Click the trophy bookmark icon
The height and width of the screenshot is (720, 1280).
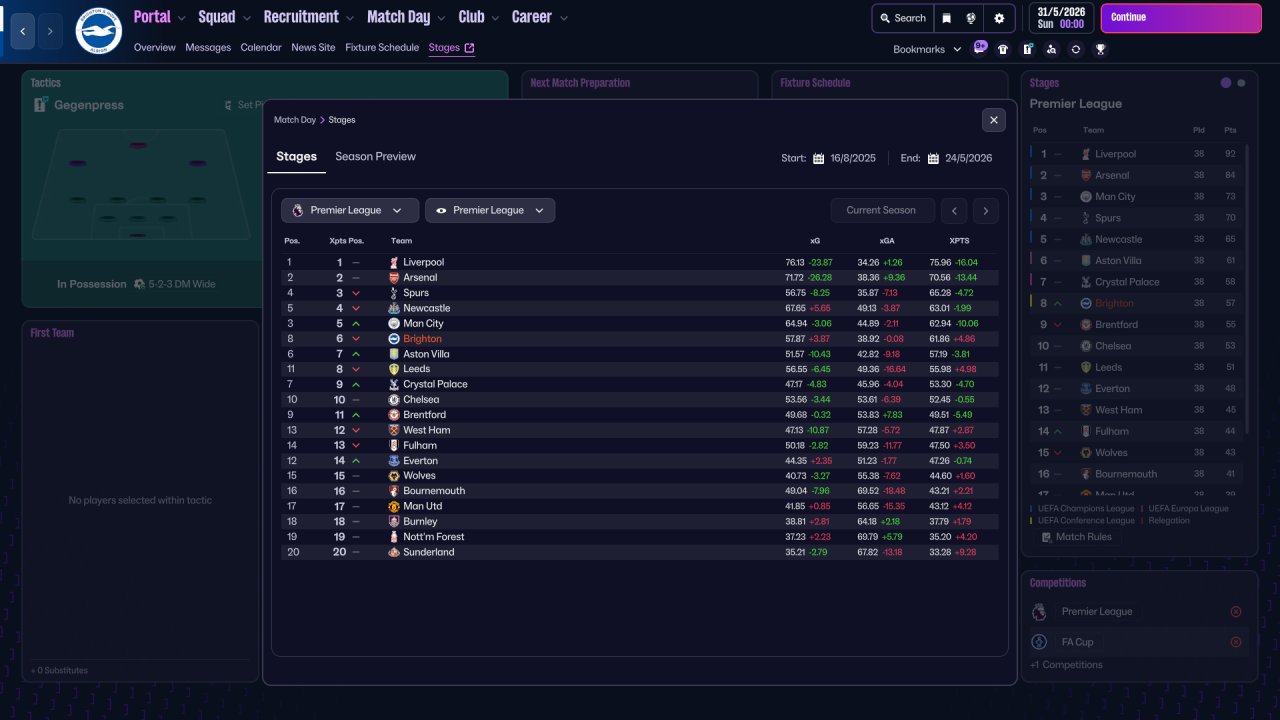[x=1100, y=49]
